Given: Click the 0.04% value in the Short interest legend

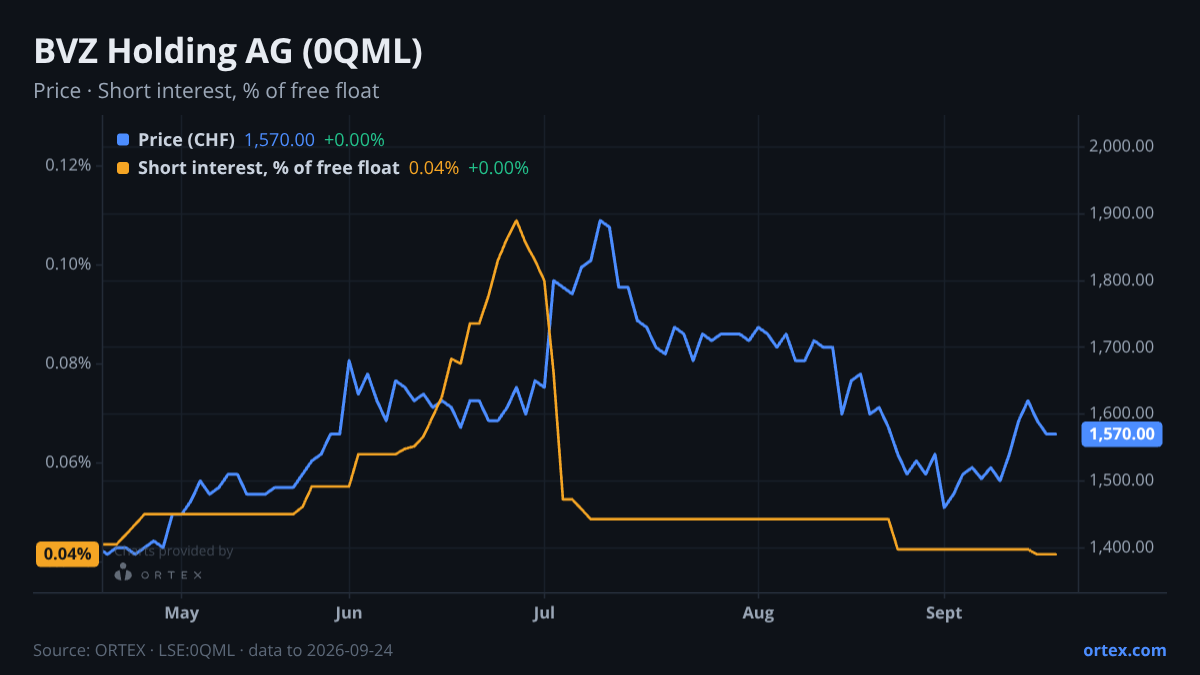Looking at the screenshot, I should click(x=434, y=168).
